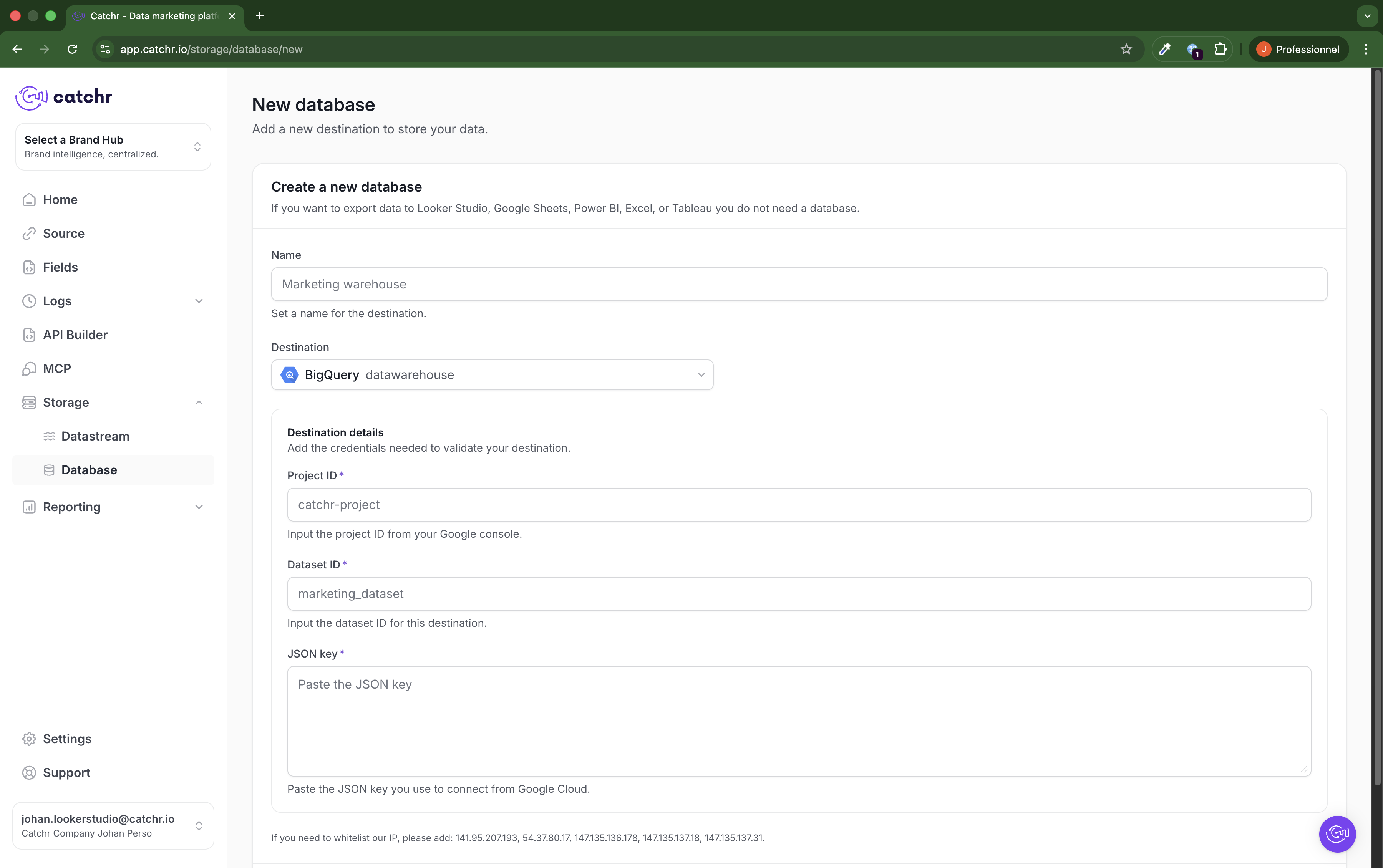The image size is (1383, 868).
Task: Click the eyedropper extension icon
Action: [1164, 50]
